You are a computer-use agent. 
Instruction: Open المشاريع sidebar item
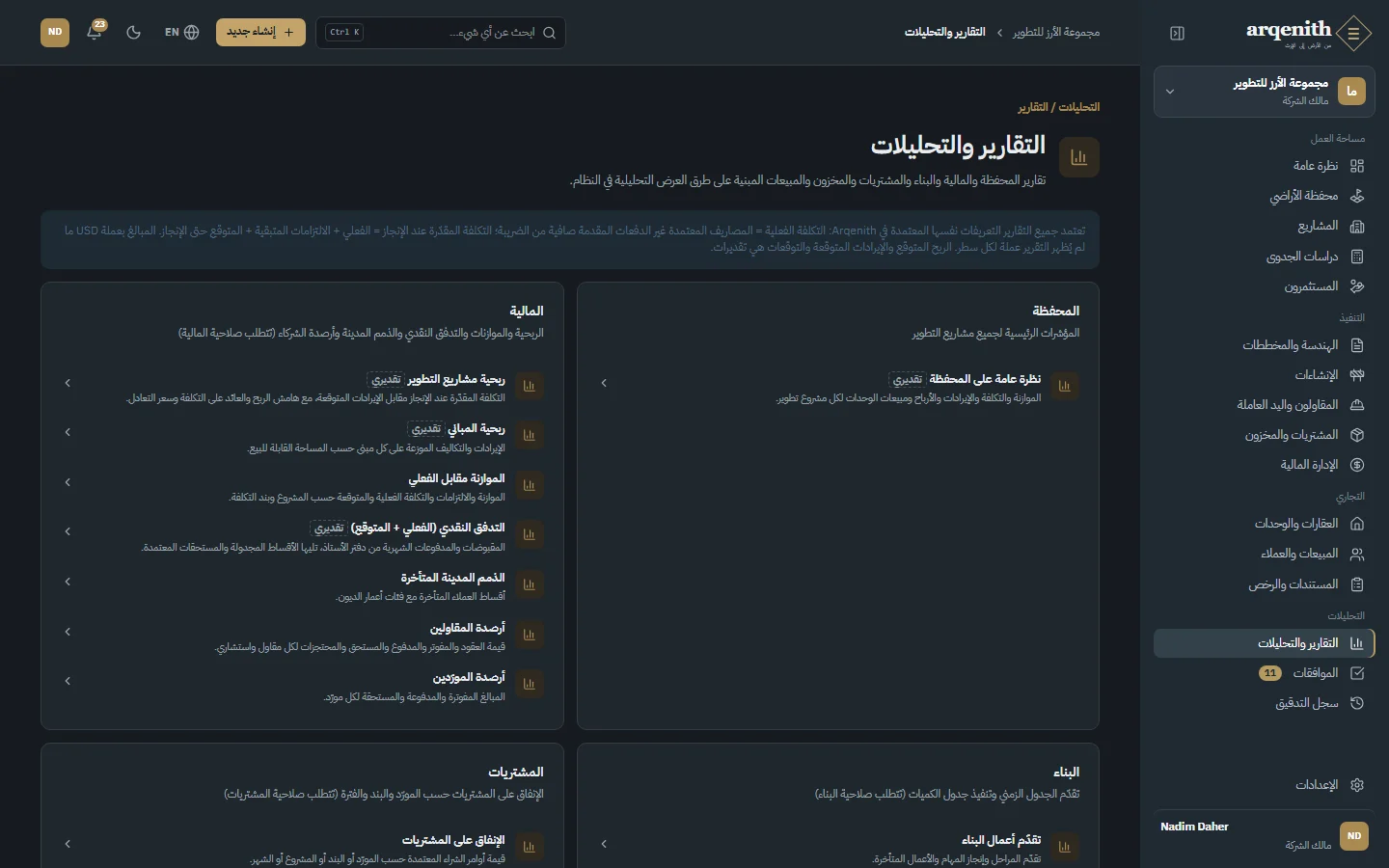tap(1265, 226)
